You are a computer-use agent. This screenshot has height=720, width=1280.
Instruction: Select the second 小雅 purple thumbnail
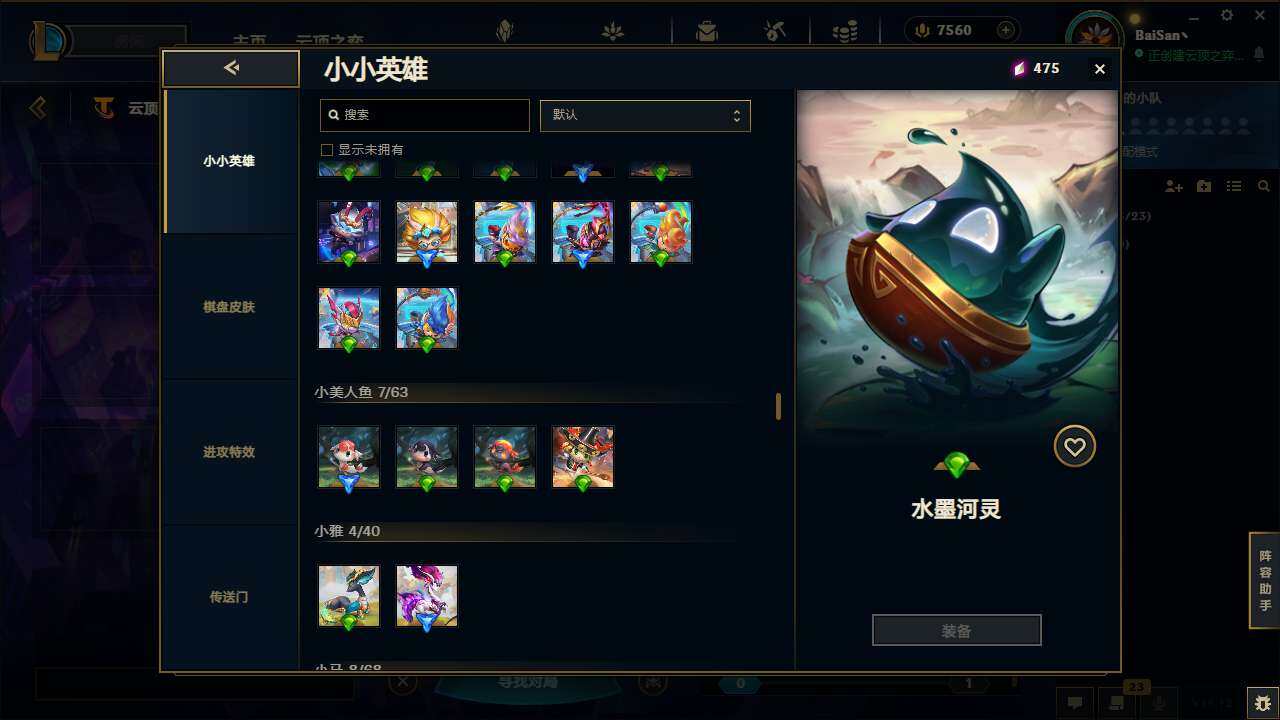tap(427, 596)
